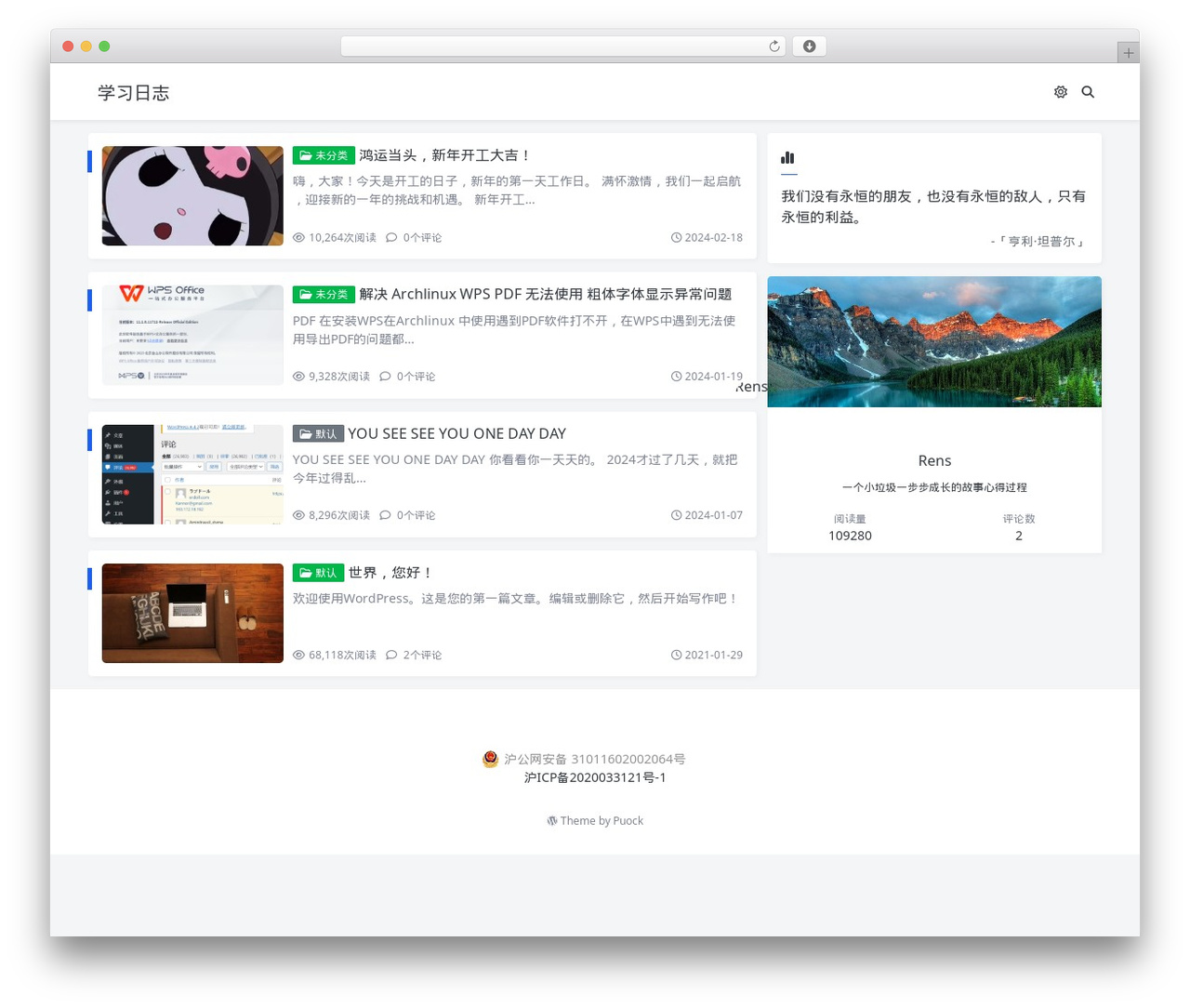This screenshot has height=1008, width=1190.
Task: Open post 世界，您好！
Action: point(390,573)
